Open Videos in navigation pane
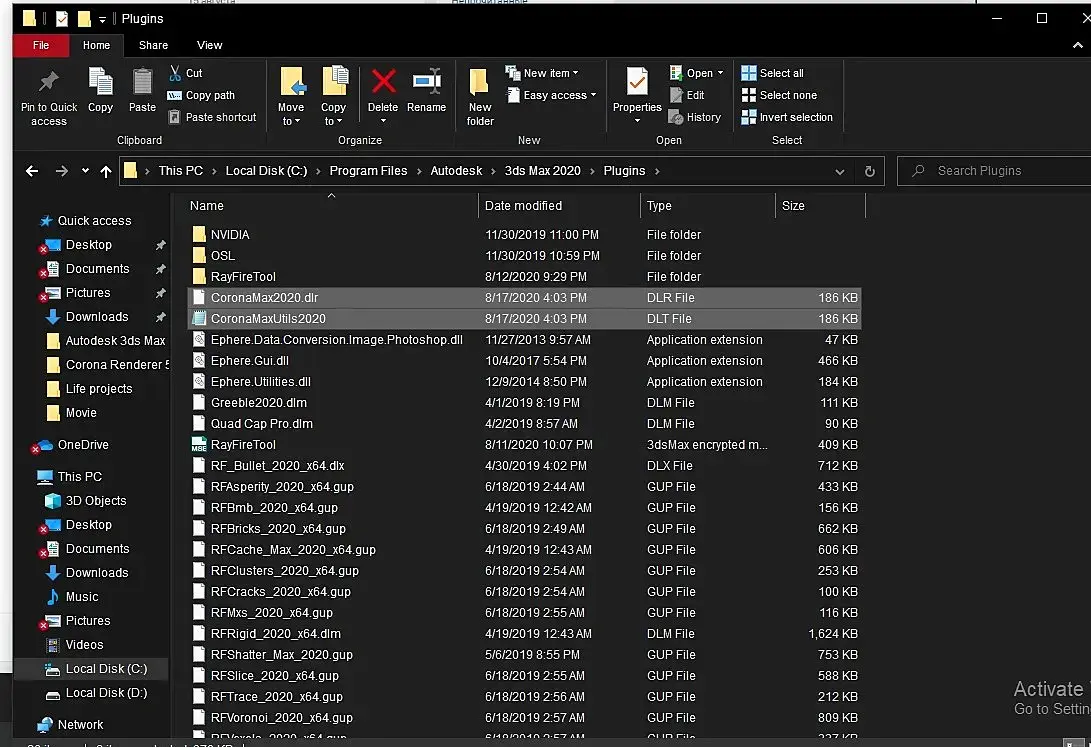The image size is (1091, 747). 74,645
